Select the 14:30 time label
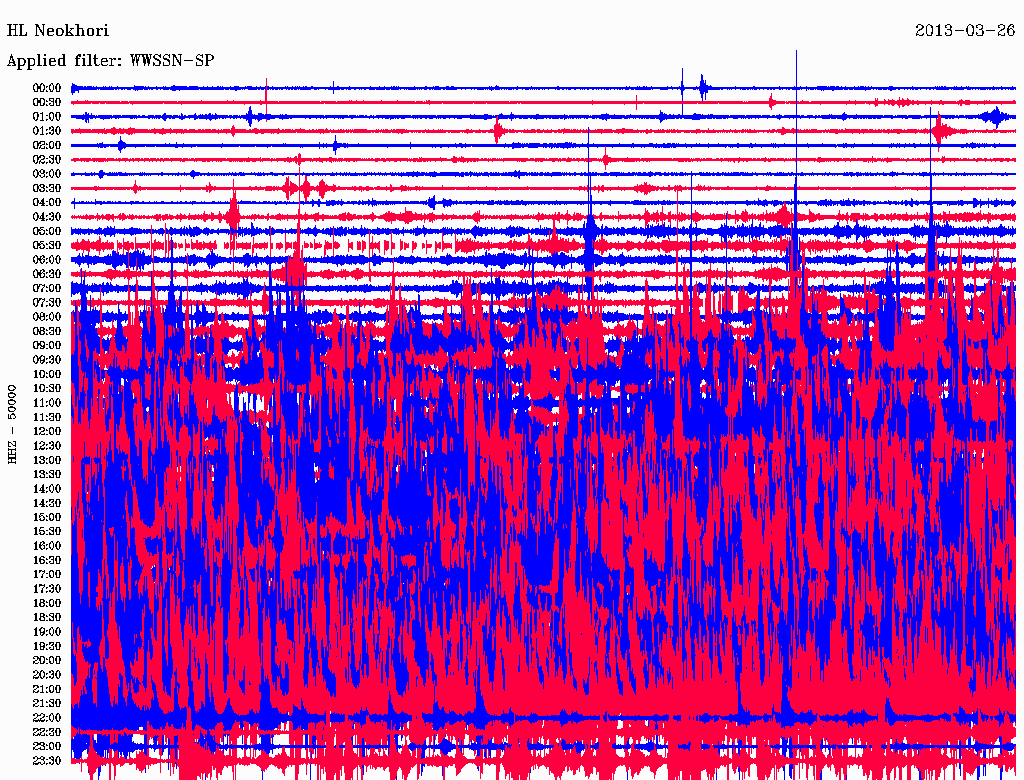 pyautogui.click(x=47, y=503)
